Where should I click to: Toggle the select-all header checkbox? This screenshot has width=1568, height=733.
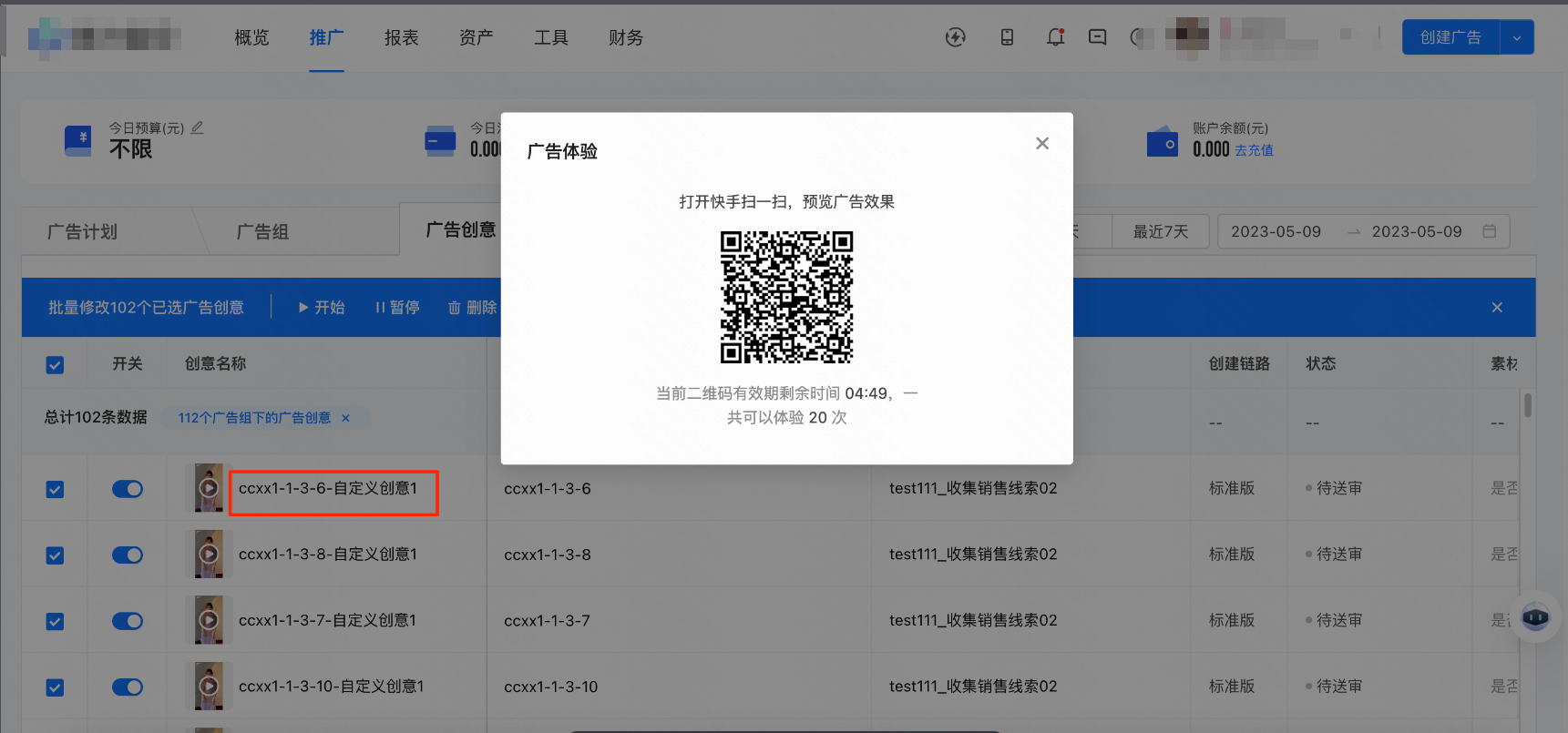[x=55, y=365]
